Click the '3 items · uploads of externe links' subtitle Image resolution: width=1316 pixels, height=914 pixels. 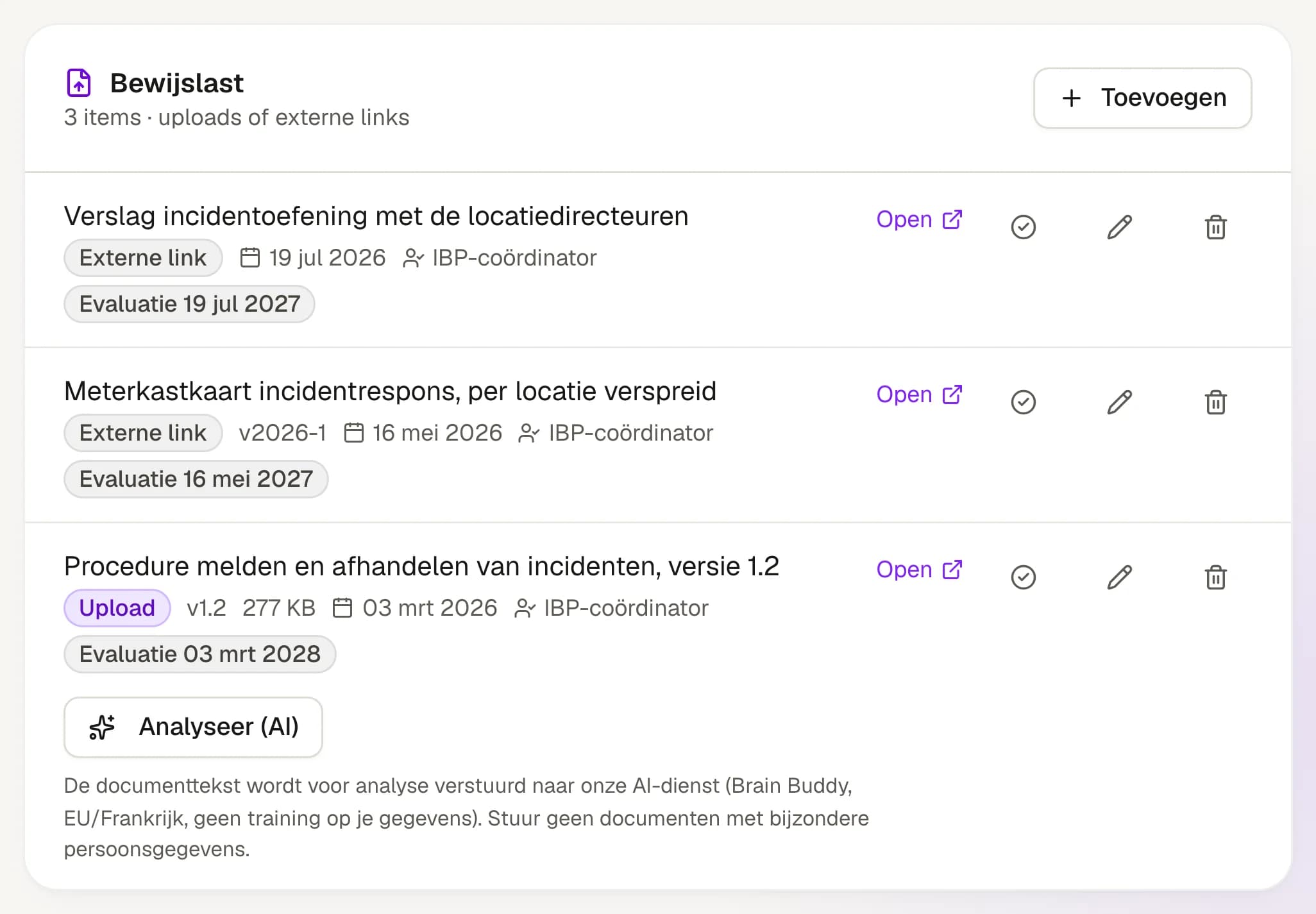(x=237, y=117)
